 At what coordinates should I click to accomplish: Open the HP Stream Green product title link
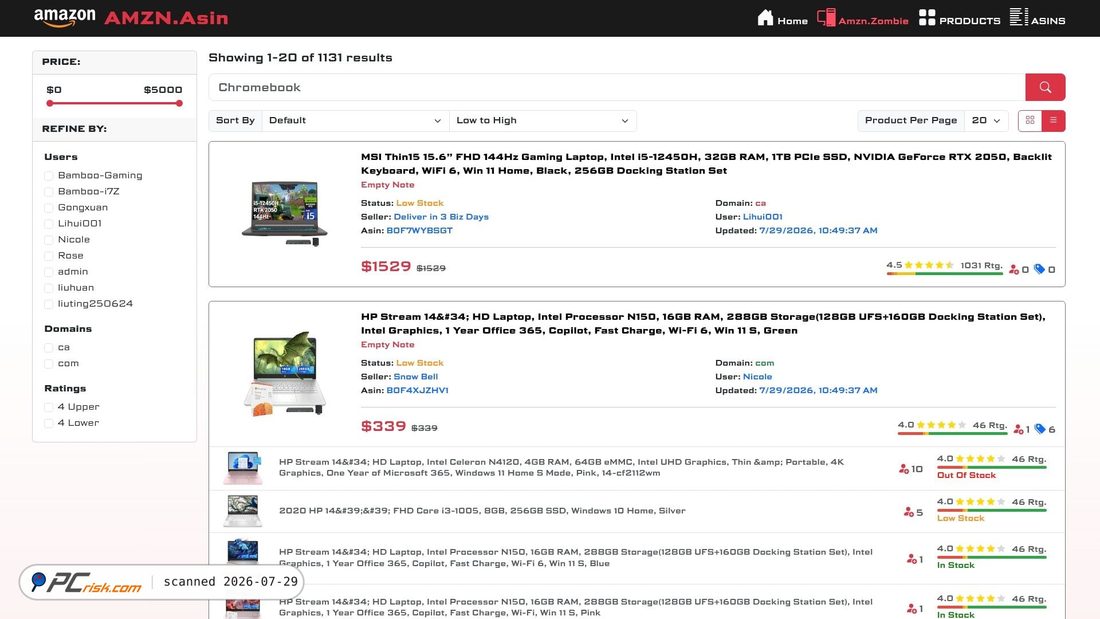tap(703, 324)
